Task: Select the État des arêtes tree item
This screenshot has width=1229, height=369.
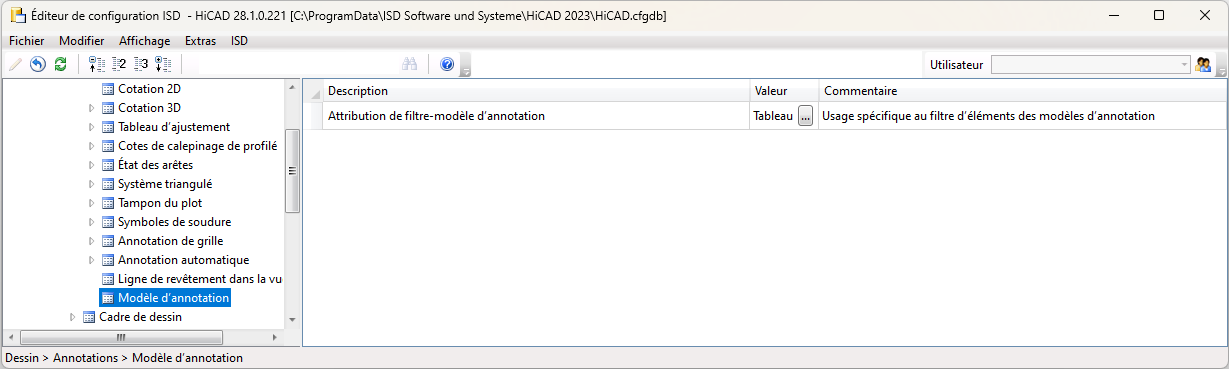Action: (x=155, y=165)
